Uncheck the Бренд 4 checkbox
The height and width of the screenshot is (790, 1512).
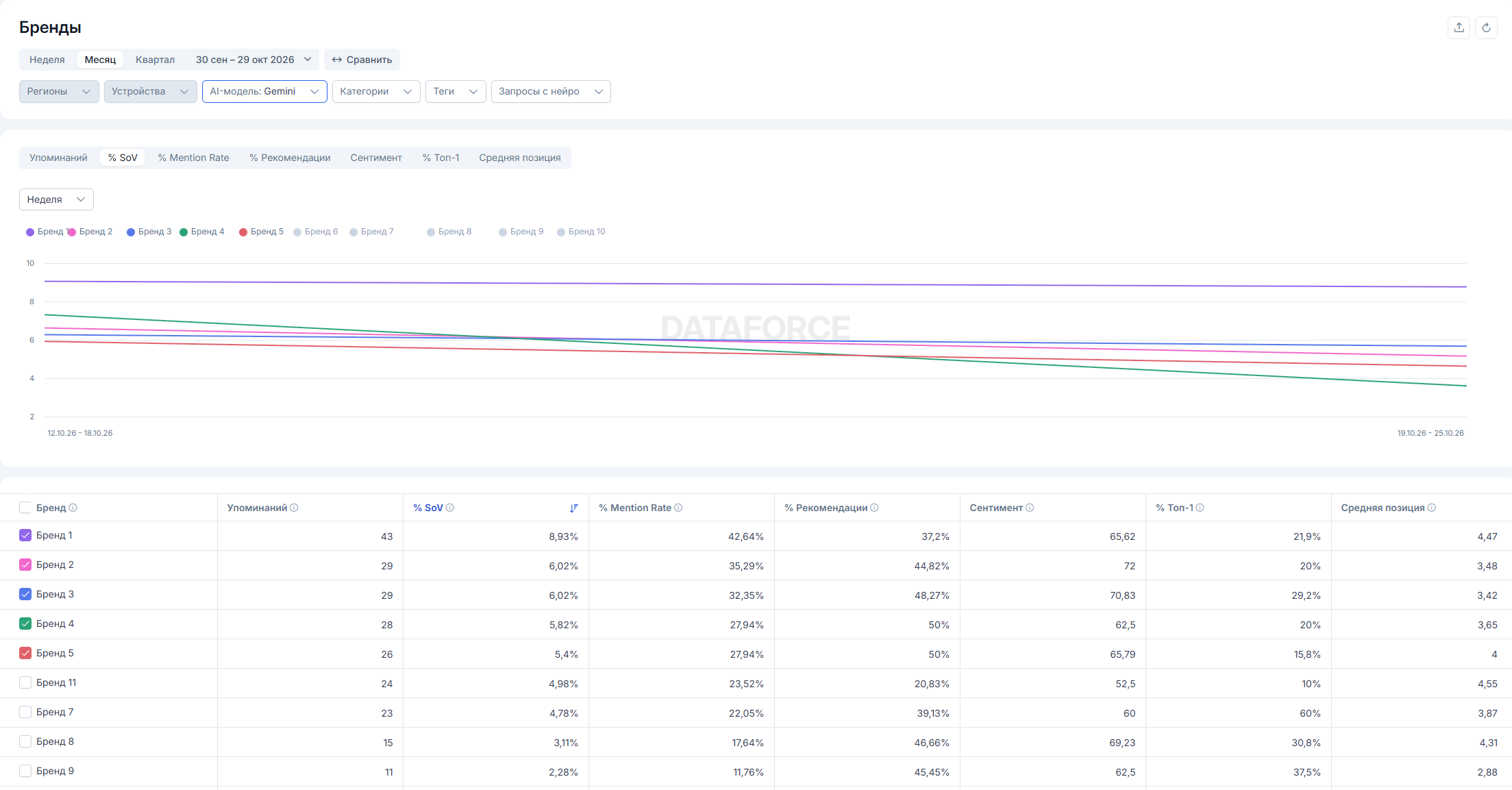coord(25,624)
